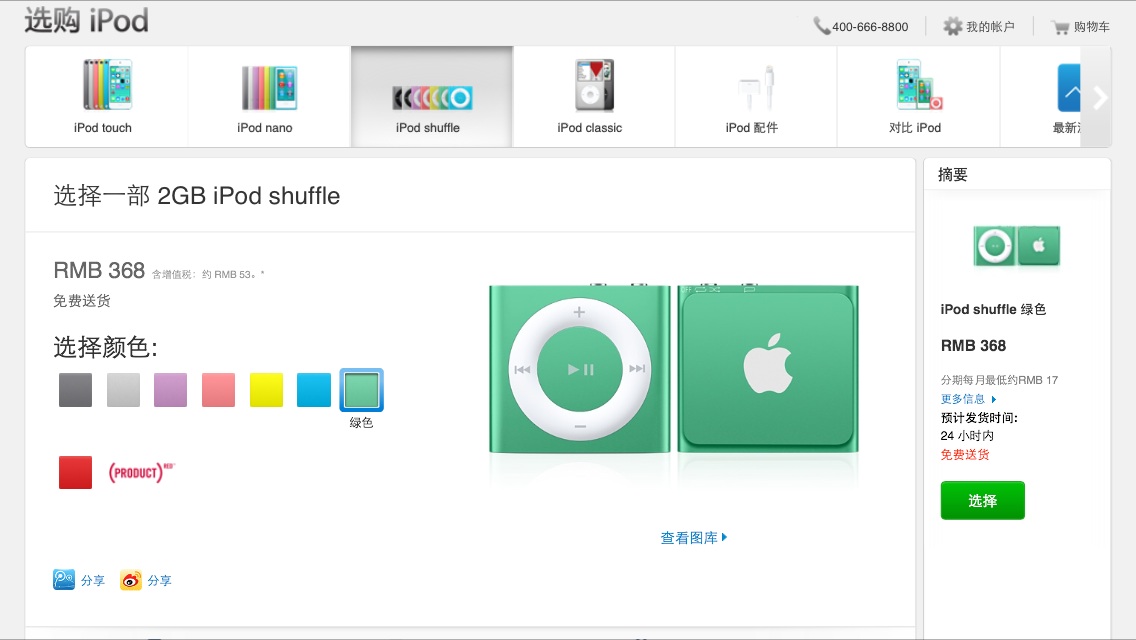Click the phone number icon
This screenshot has height=640, width=1136.
[x=821, y=26]
